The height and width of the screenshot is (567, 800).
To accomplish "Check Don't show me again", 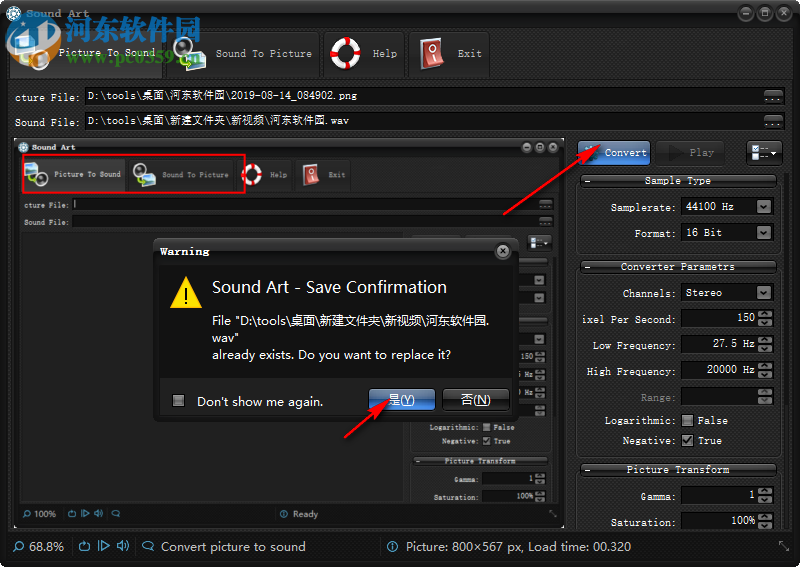I will point(179,401).
